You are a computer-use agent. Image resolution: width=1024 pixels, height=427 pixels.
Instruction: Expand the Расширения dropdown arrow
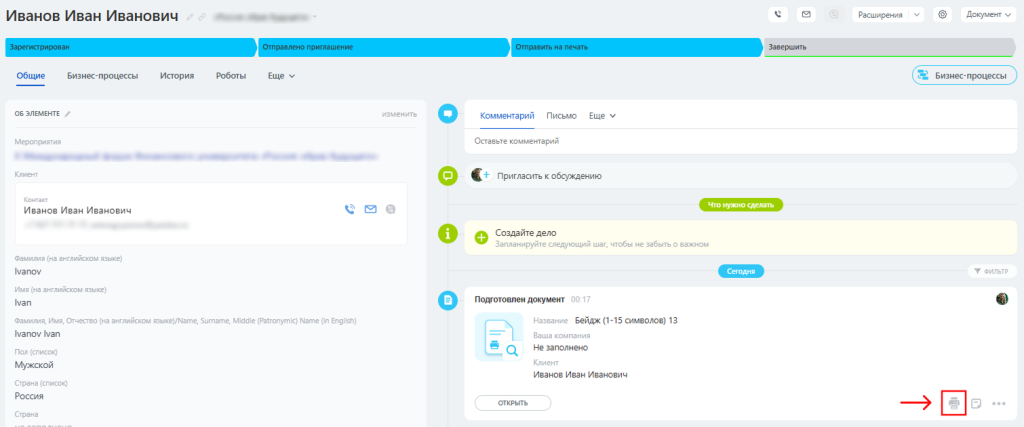pos(917,14)
